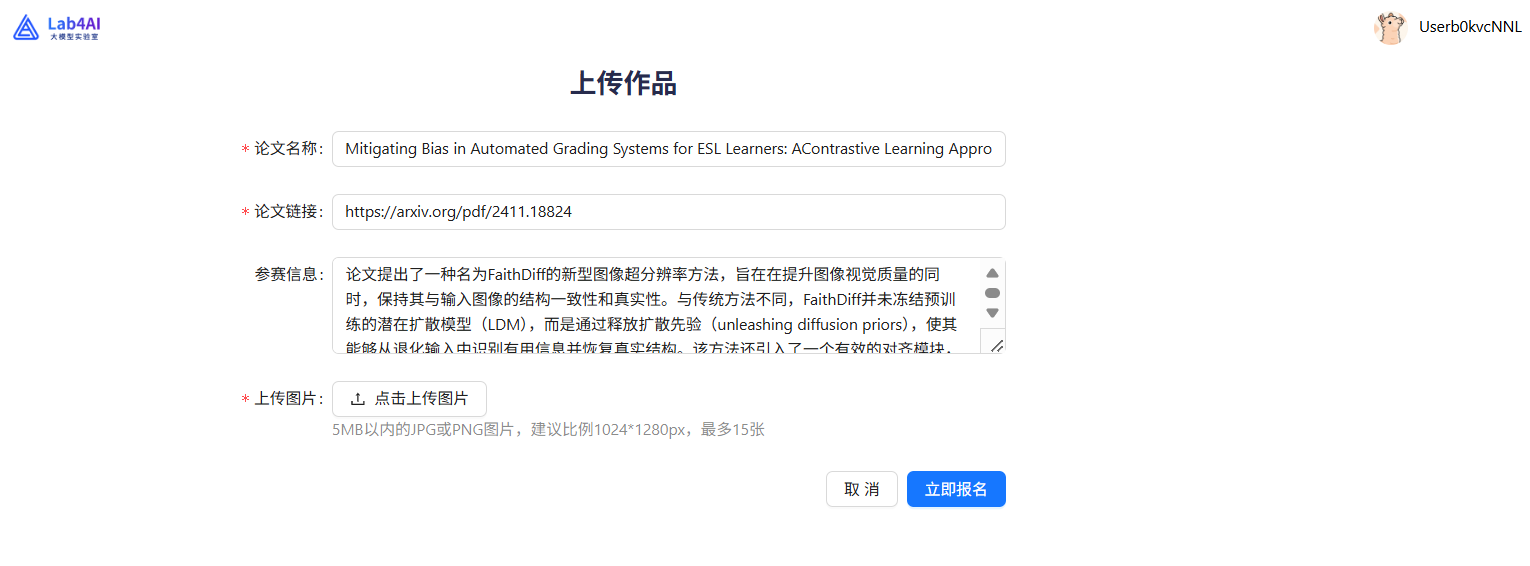Click the 参赛信息 field label

(287, 275)
